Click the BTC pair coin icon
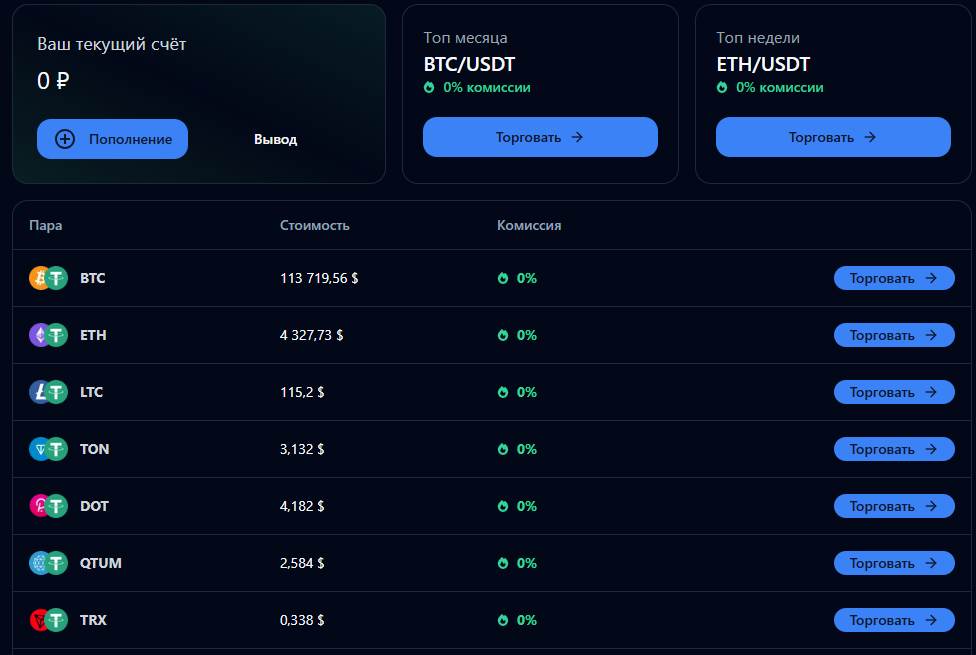Viewport: 976px width, 655px height. [x=49, y=278]
